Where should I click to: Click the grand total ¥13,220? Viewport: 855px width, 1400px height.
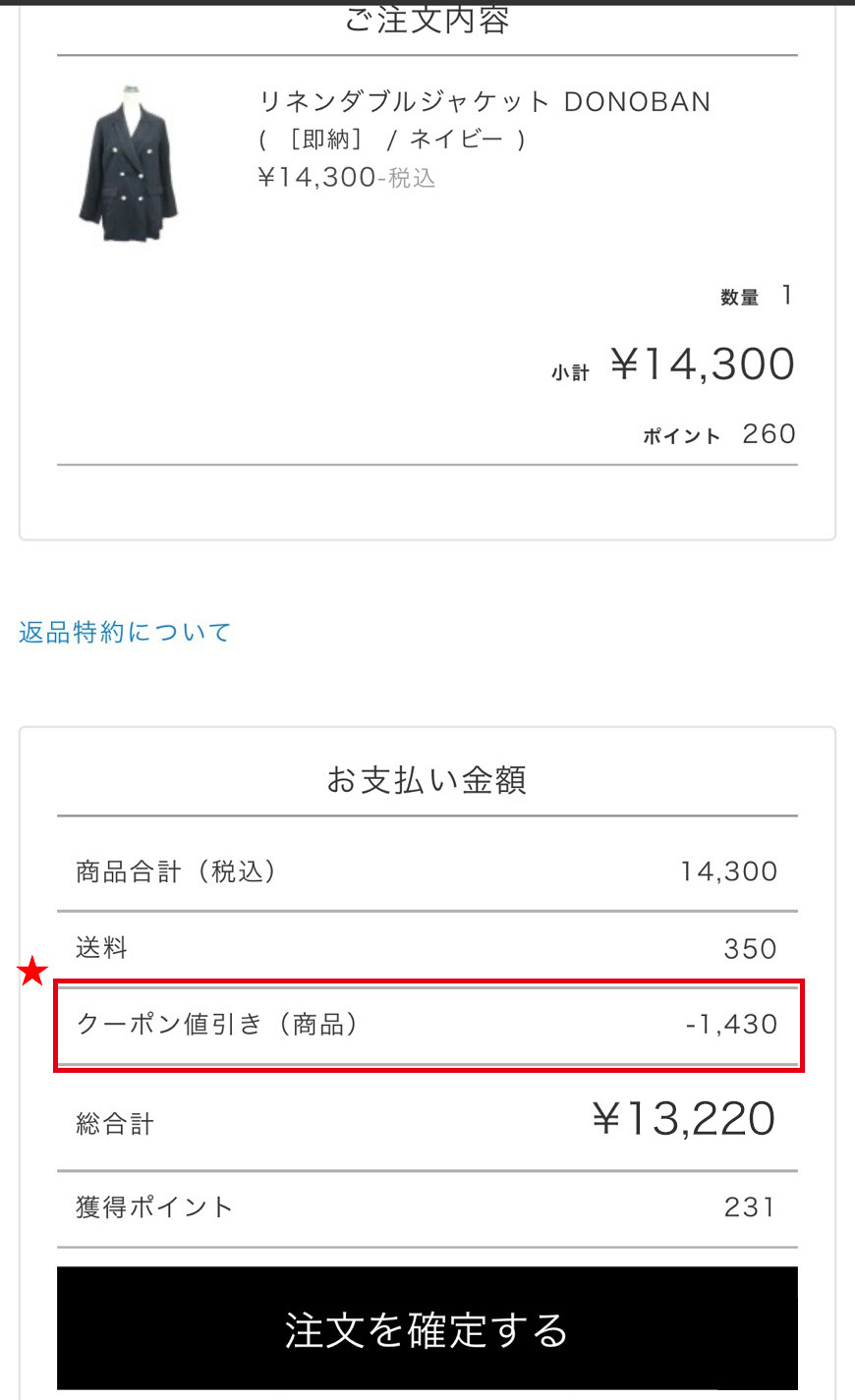[x=684, y=1119]
